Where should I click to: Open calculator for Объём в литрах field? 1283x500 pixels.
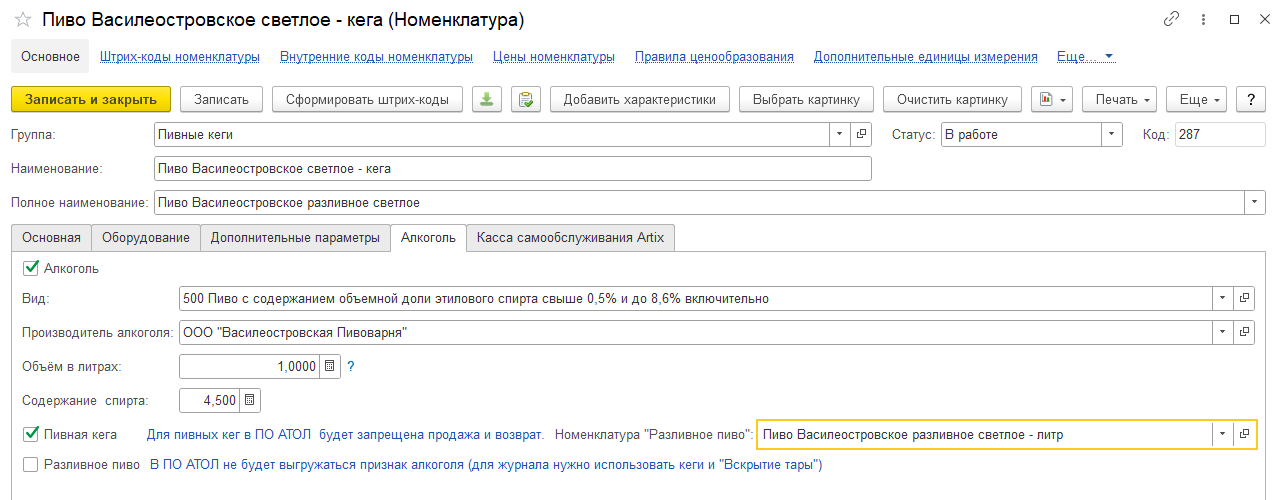click(331, 367)
